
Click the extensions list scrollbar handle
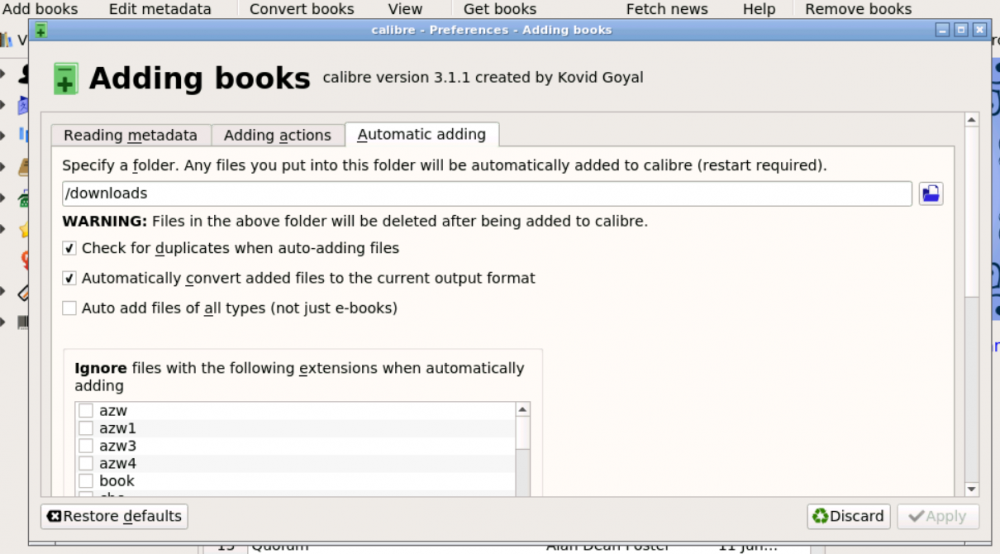(522, 433)
